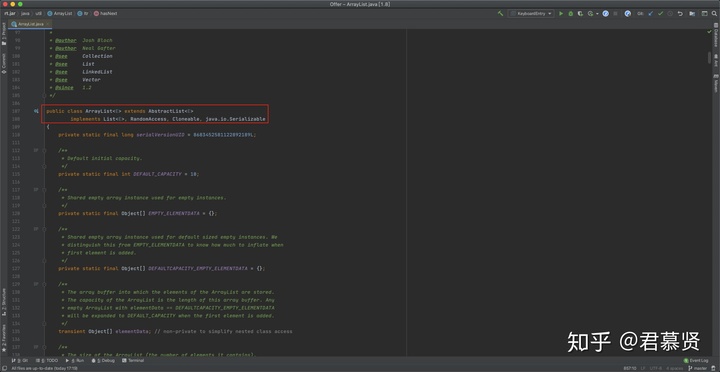
Task: Click the master Git branch widget
Action: click(698, 368)
